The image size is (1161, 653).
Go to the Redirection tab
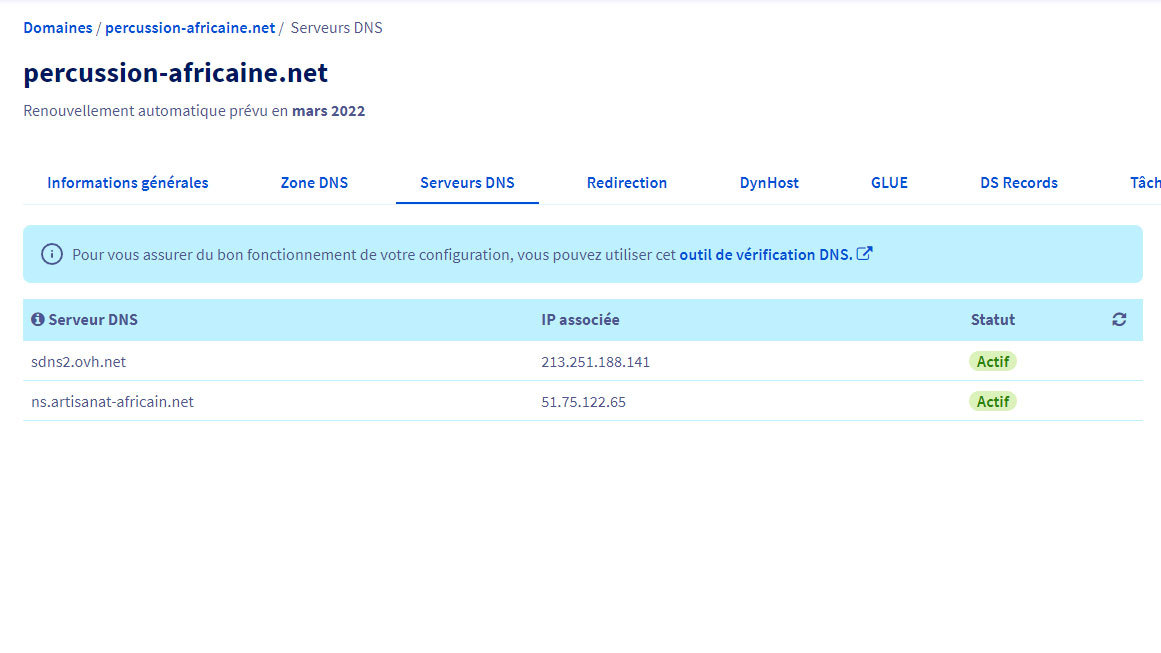click(627, 183)
